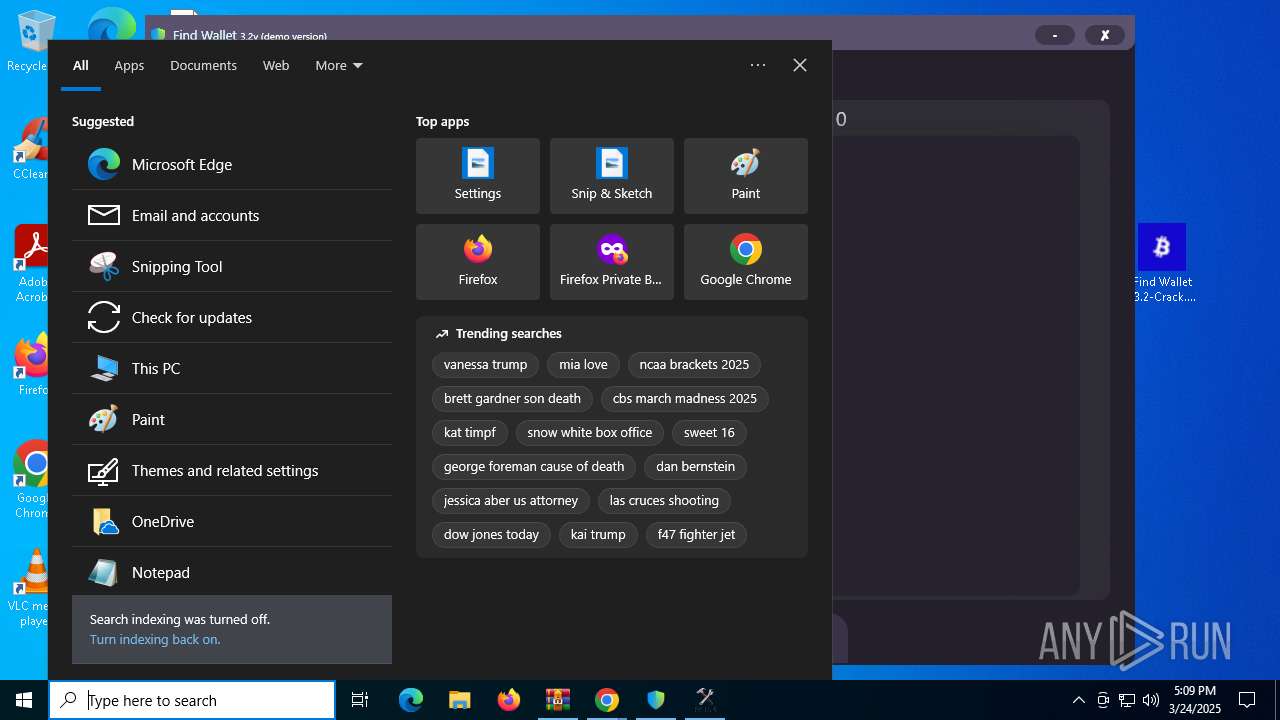Screen dimensions: 1280x720
Task: Search trending snow white box office
Action: [590, 432]
